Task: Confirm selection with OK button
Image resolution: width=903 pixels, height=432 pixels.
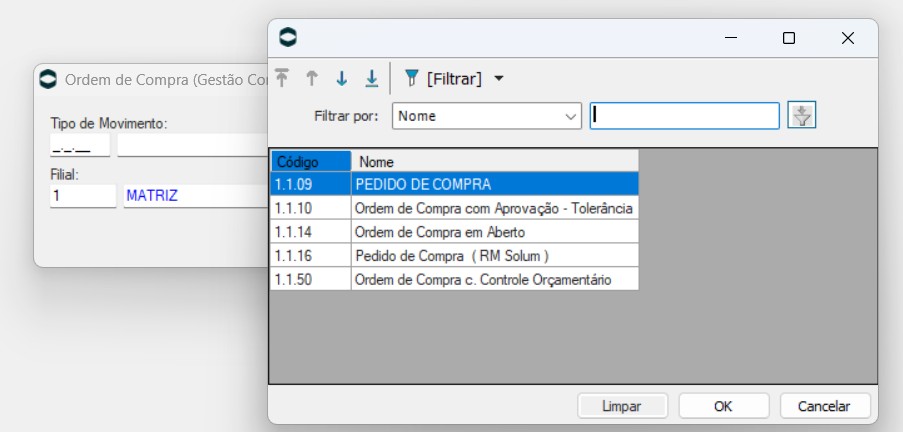Action: coord(723,406)
